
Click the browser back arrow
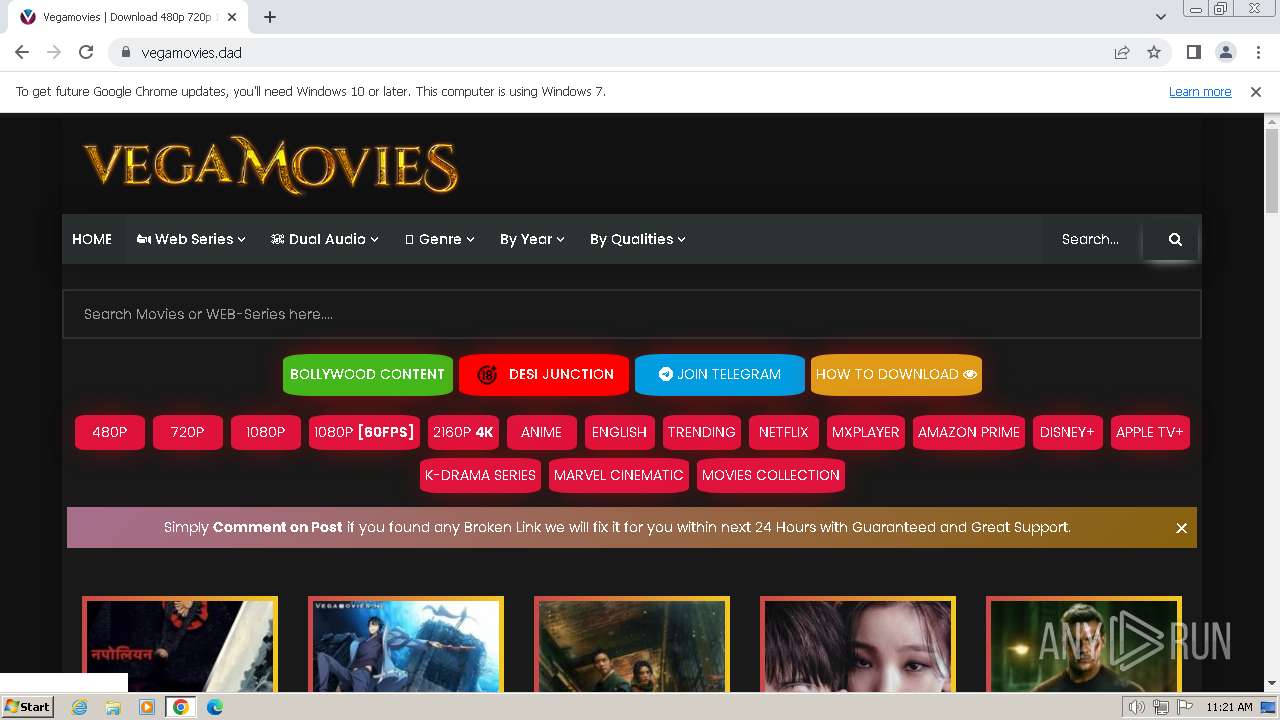(x=22, y=52)
